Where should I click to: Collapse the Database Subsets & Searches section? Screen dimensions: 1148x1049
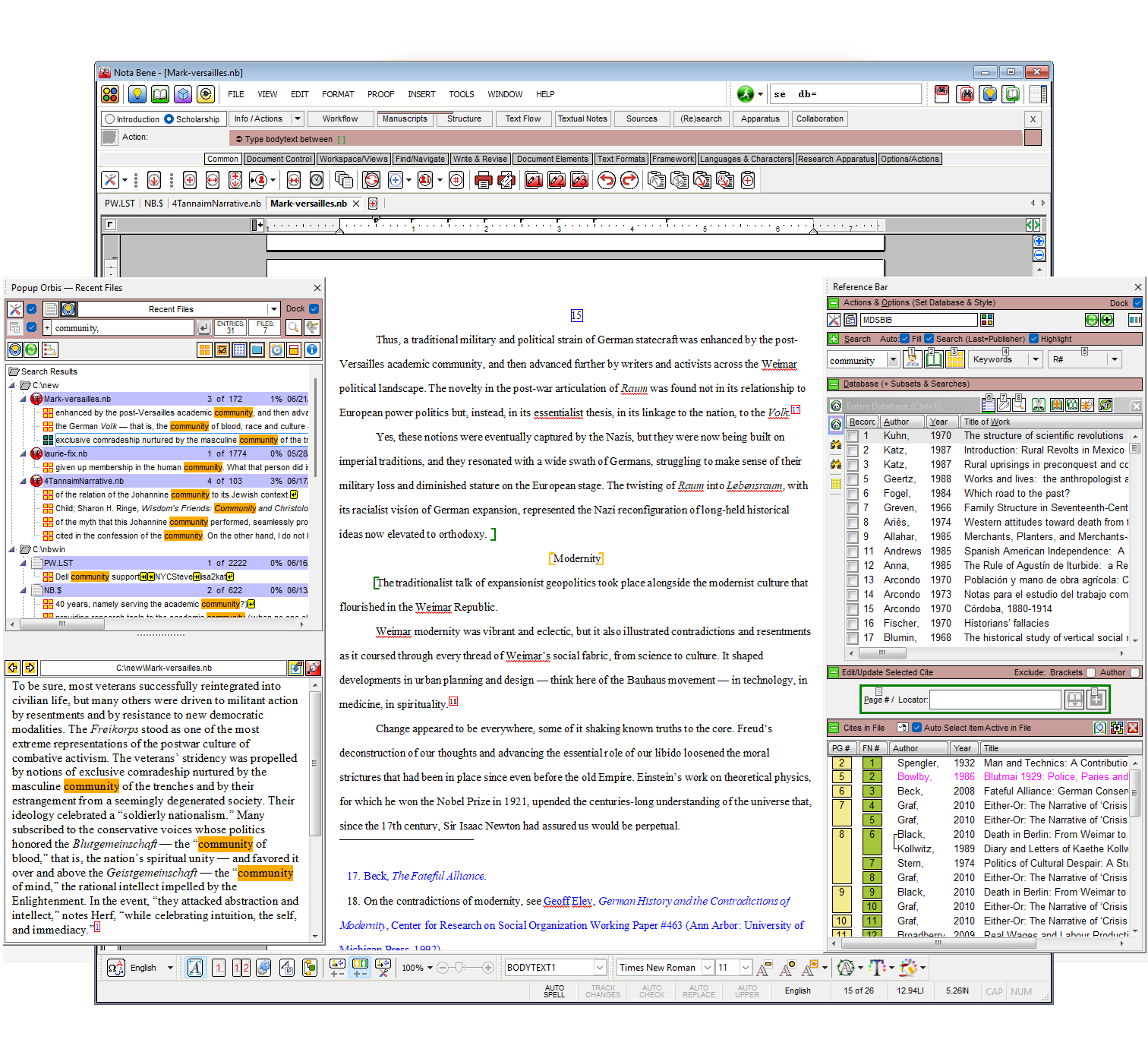coord(833,384)
